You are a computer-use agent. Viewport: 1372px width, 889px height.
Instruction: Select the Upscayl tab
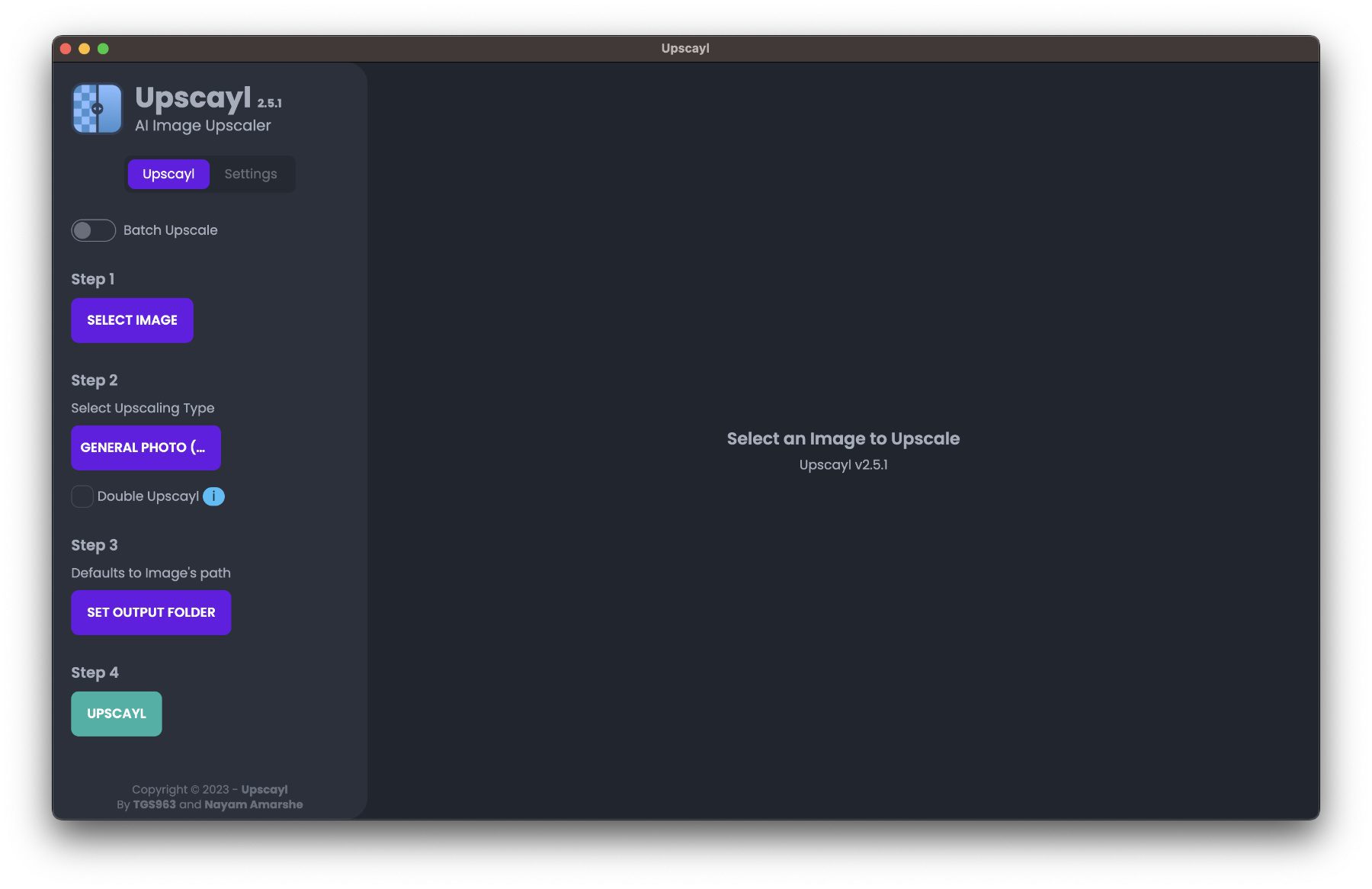pyautogui.click(x=168, y=174)
